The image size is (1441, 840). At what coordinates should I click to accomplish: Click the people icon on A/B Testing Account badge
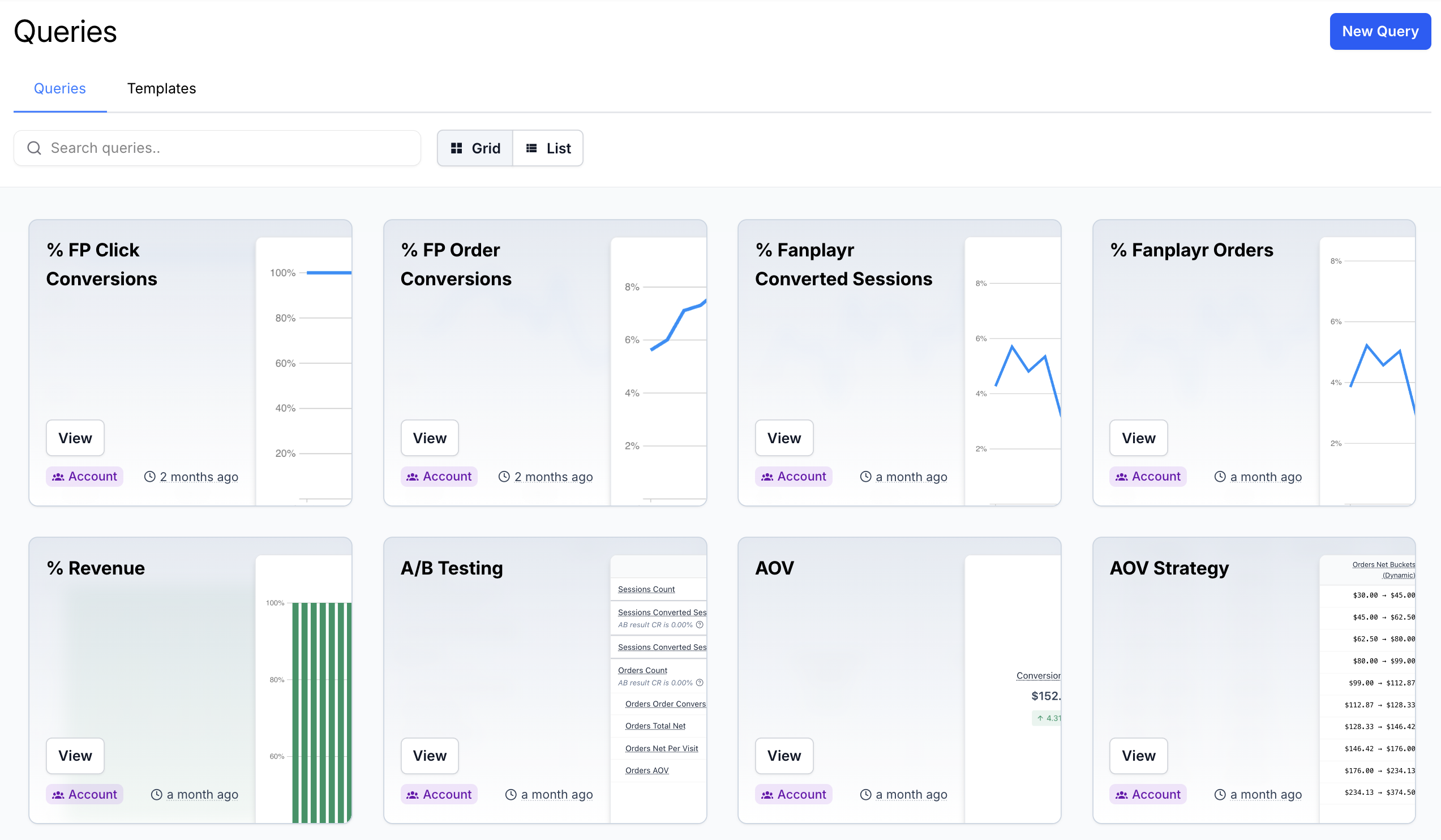[x=412, y=795]
